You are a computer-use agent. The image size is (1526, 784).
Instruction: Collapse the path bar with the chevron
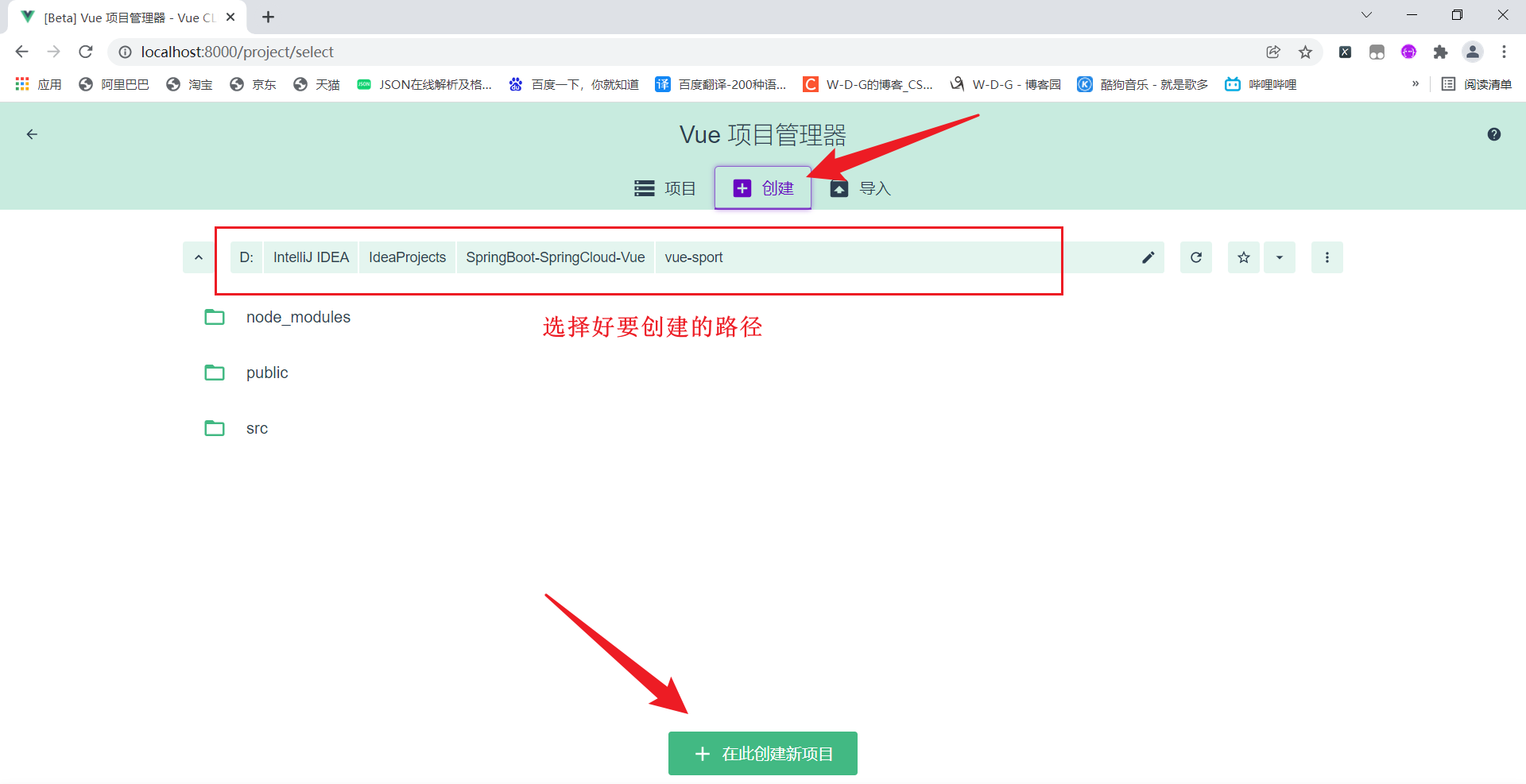[198, 257]
